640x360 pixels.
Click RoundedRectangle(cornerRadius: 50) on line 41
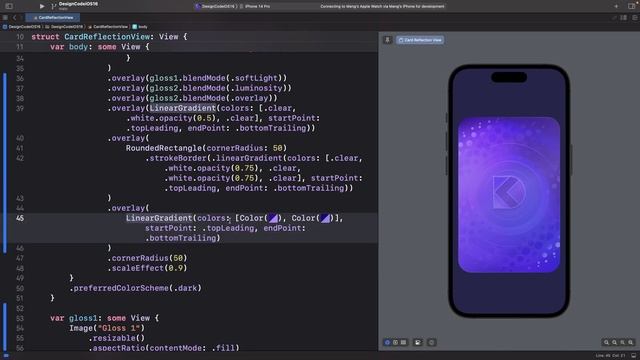[206, 148]
